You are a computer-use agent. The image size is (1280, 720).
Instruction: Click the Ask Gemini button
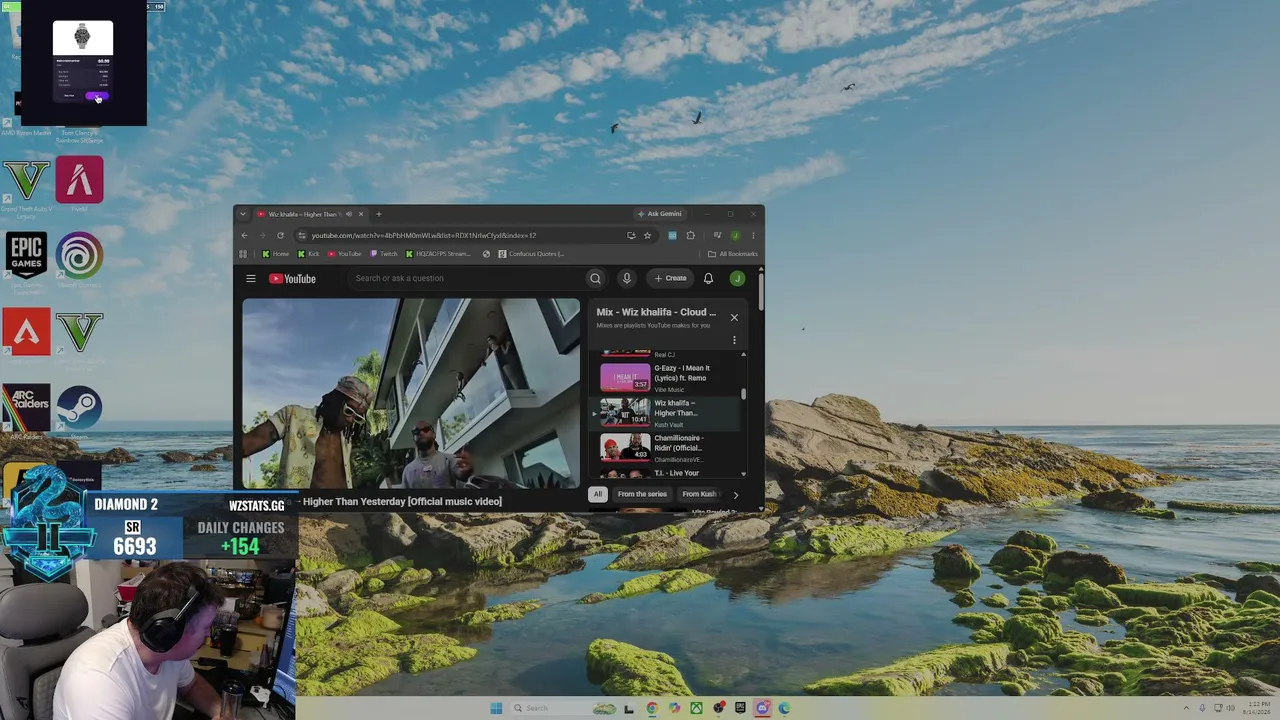coord(660,214)
